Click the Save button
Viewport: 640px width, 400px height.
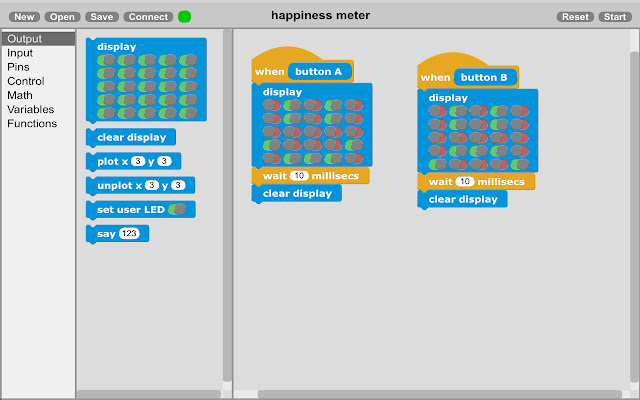click(102, 17)
